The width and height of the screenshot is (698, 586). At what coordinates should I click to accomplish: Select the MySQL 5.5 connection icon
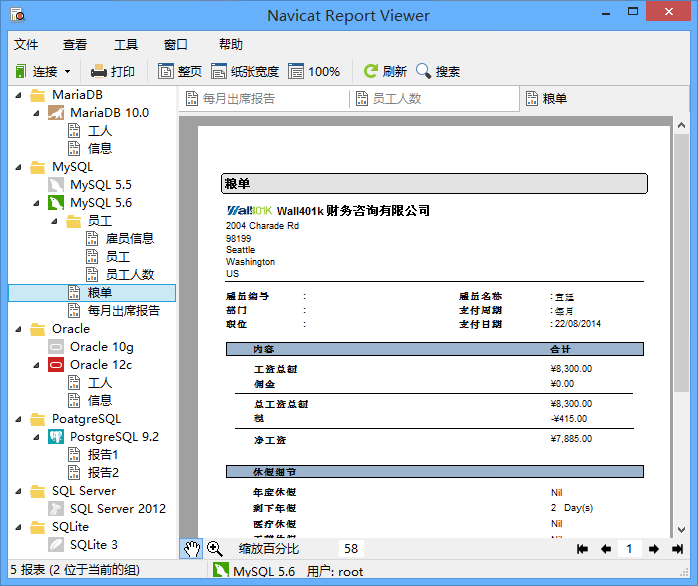point(56,185)
